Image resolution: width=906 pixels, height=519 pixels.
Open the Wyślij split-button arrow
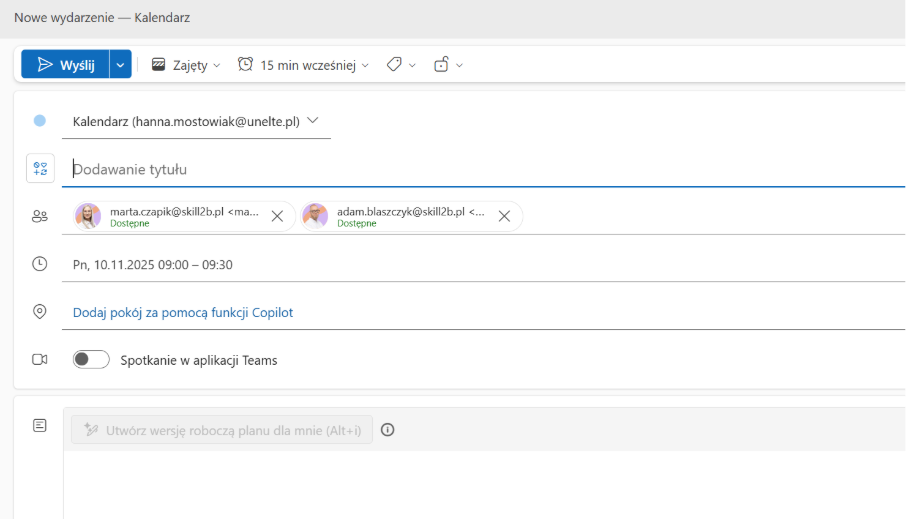pyautogui.click(x=120, y=64)
